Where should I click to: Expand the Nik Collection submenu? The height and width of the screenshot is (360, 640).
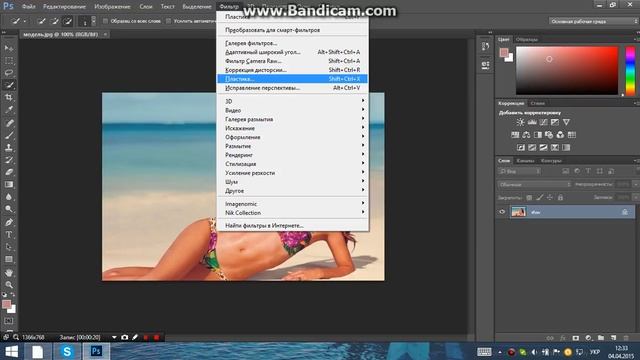[x=293, y=213]
